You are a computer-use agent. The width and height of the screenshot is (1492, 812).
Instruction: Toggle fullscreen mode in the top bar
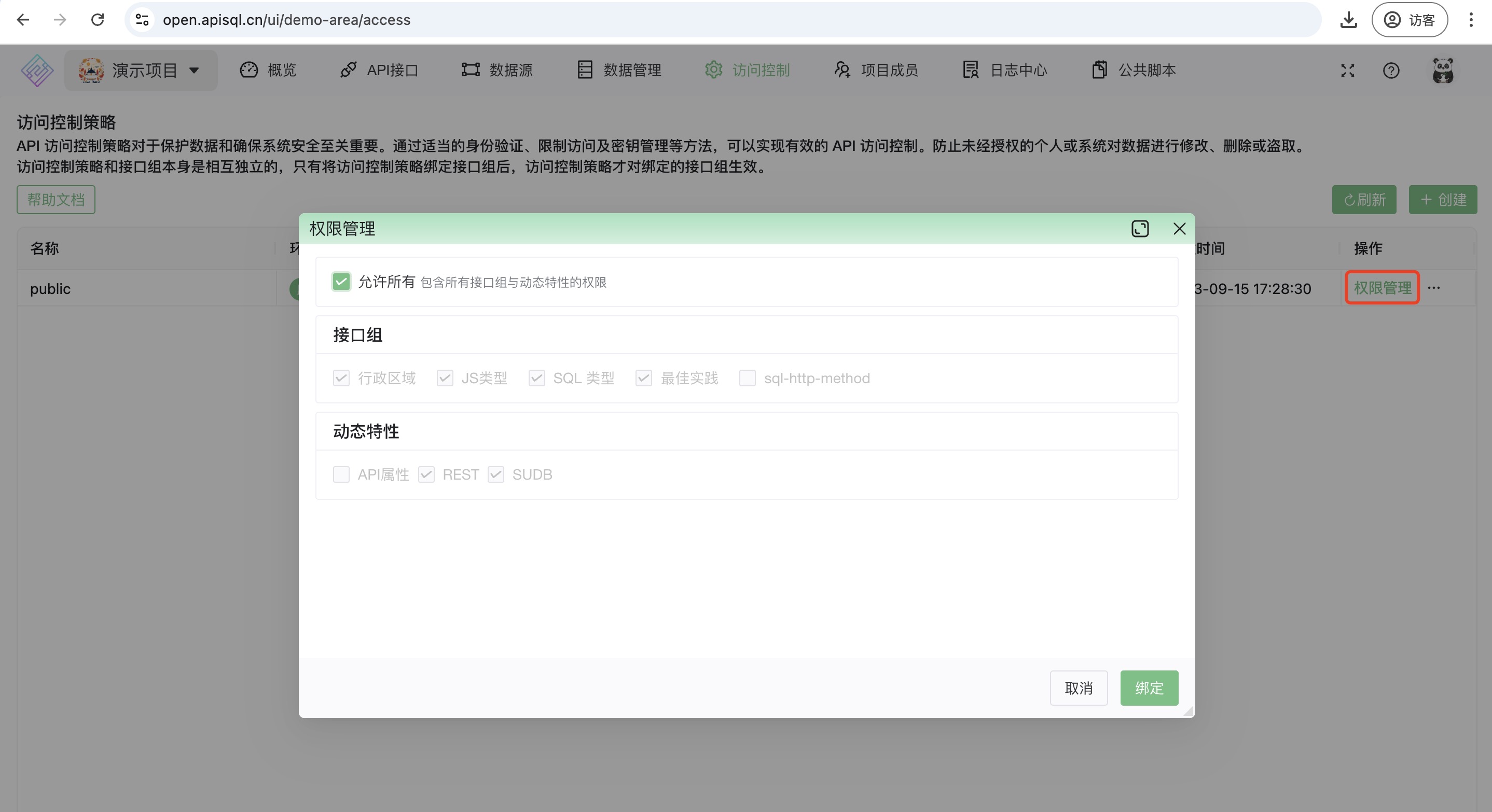pyautogui.click(x=1348, y=71)
